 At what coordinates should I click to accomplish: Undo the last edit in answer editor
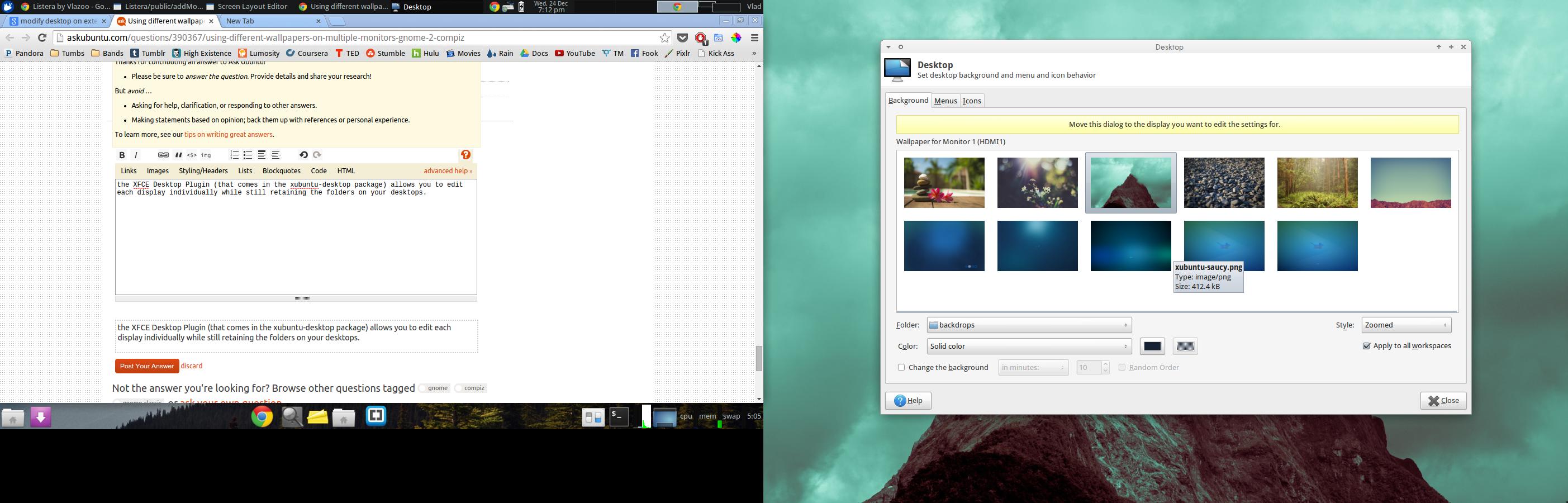303,155
